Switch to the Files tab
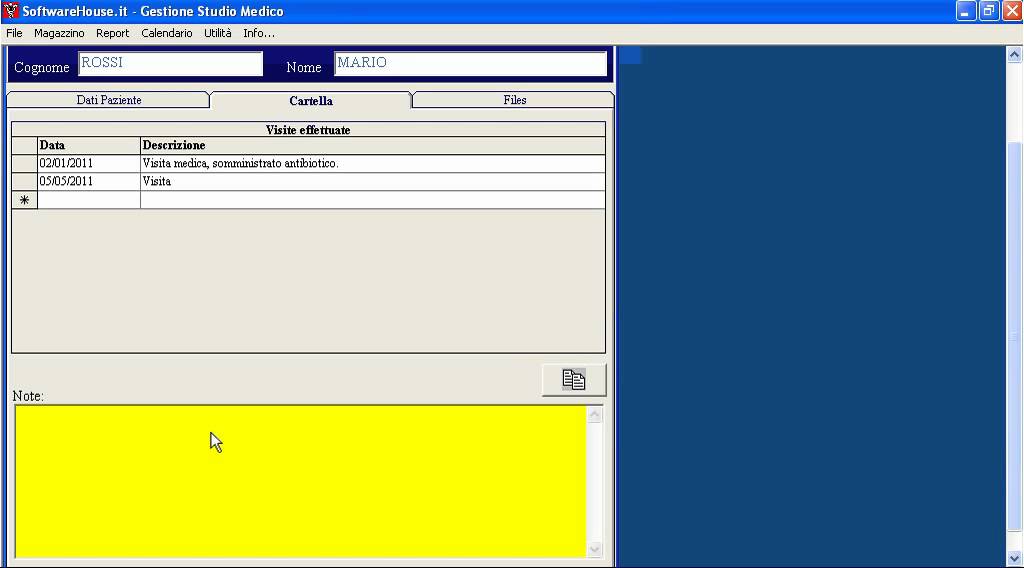The height and width of the screenshot is (568, 1024). coord(515,100)
